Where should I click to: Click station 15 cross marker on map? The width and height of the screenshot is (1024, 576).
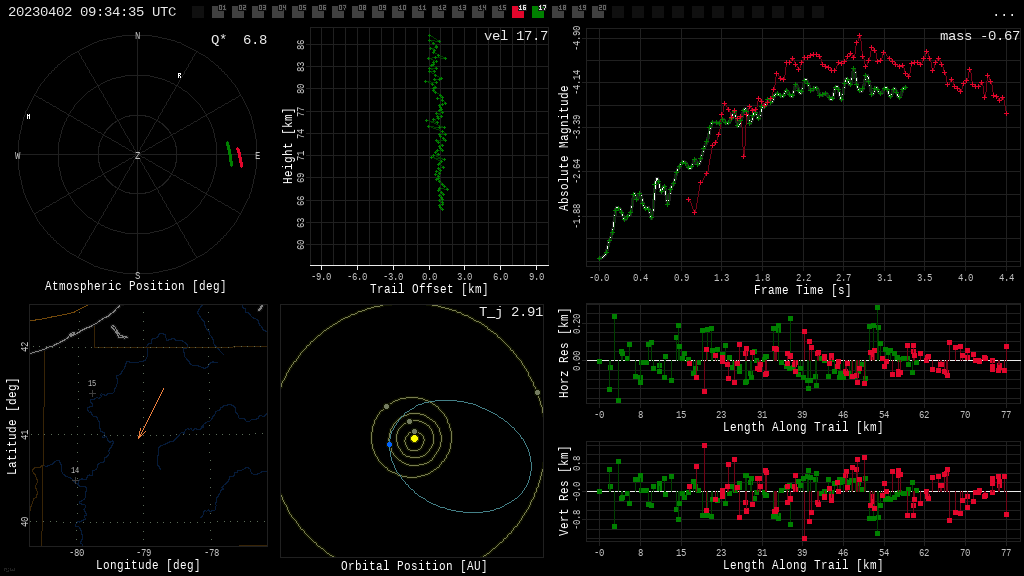(x=92, y=394)
